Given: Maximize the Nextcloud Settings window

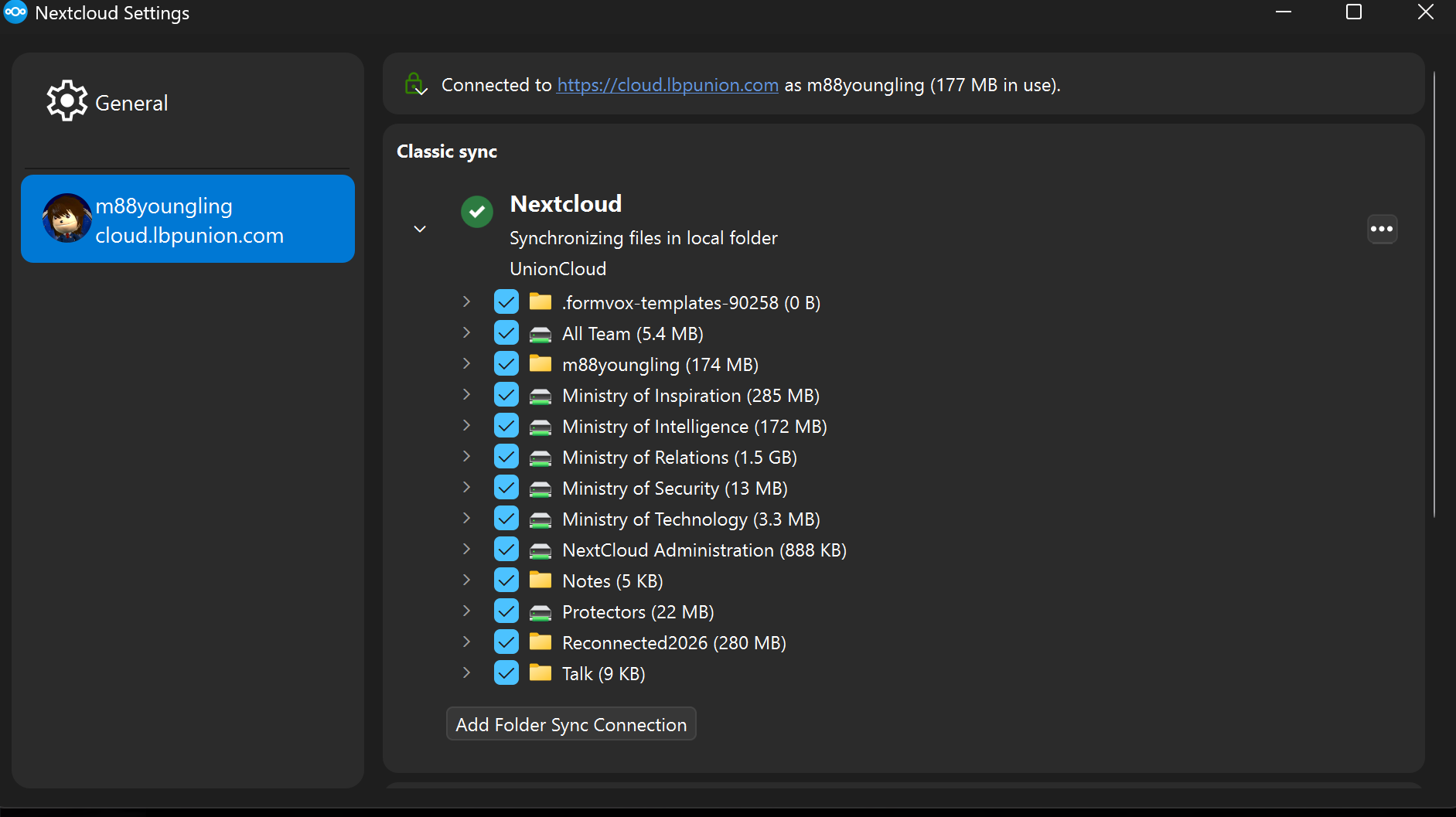Looking at the screenshot, I should pyautogui.click(x=1354, y=12).
